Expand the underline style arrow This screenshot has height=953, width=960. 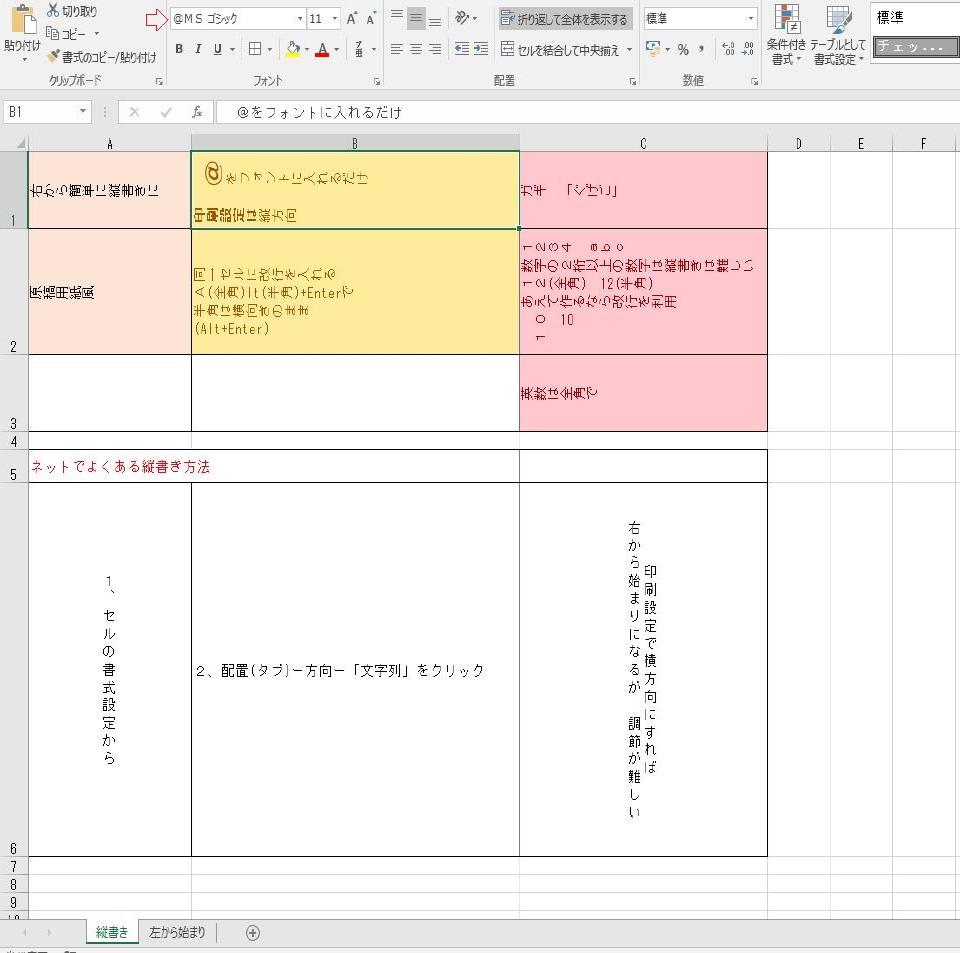tap(233, 49)
